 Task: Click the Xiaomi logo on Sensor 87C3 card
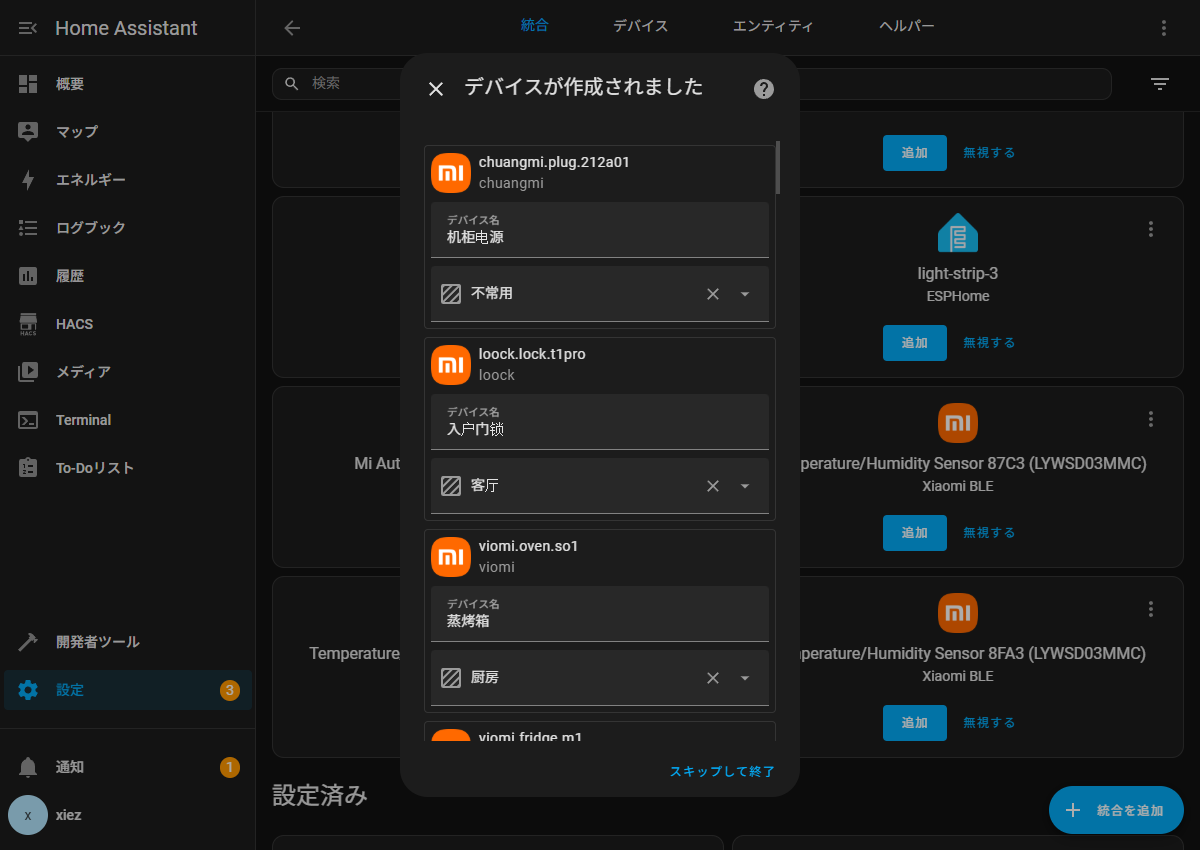click(x=958, y=423)
